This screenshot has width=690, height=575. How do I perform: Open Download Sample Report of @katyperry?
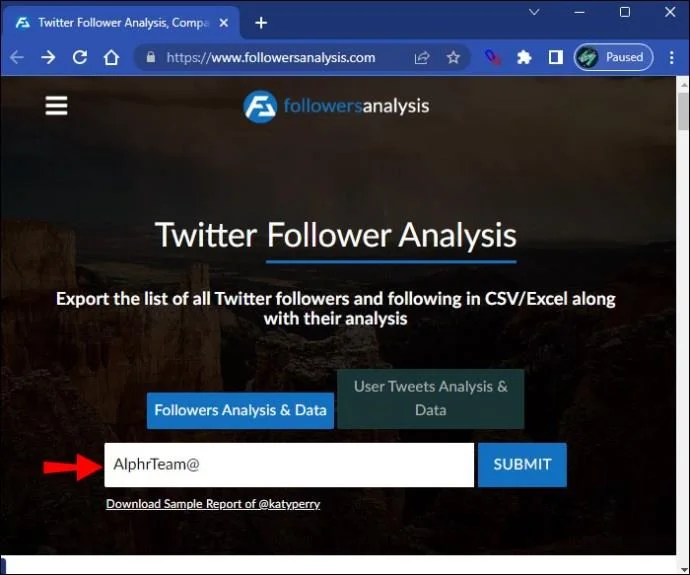[213, 504]
